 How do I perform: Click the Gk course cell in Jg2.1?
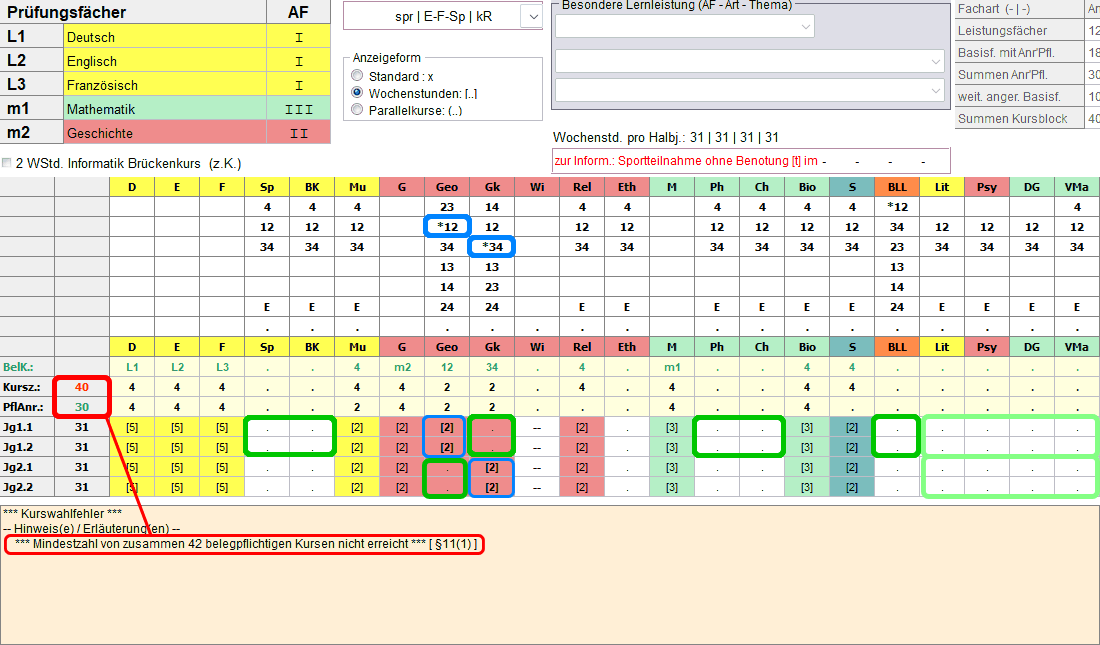pyautogui.click(x=492, y=467)
